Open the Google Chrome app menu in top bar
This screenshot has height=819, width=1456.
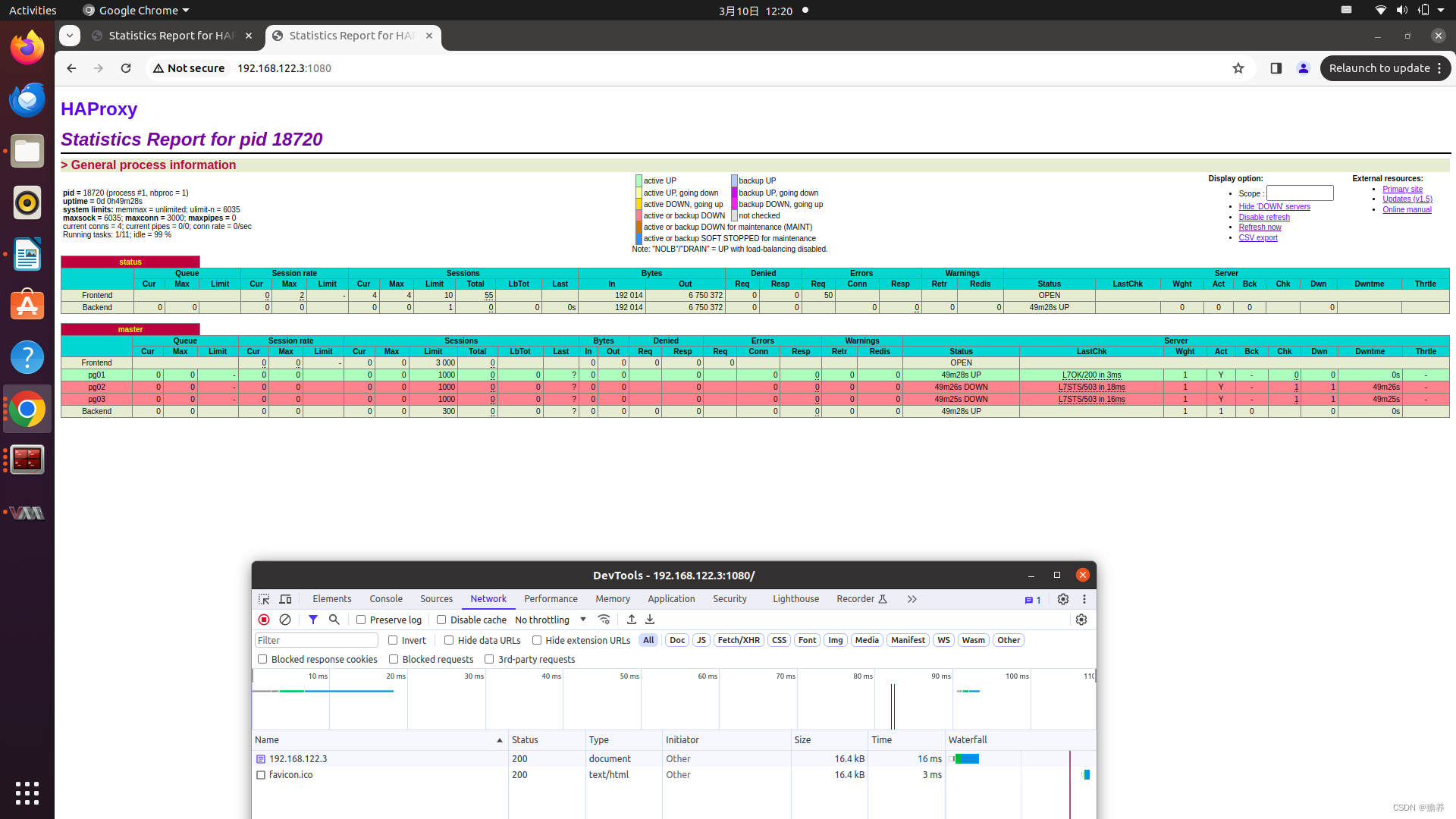click(136, 11)
